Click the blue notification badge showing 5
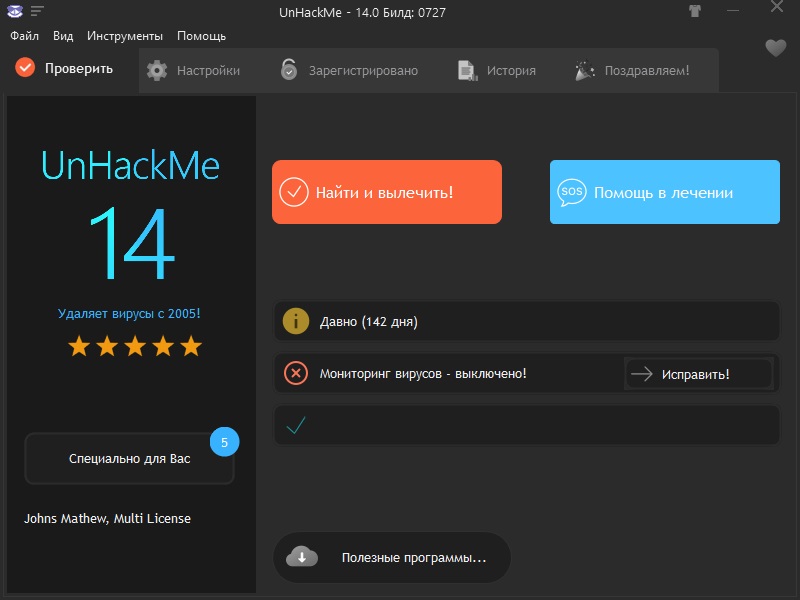The height and width of the screenshot is (600, 800). click(x=224, y=441)
